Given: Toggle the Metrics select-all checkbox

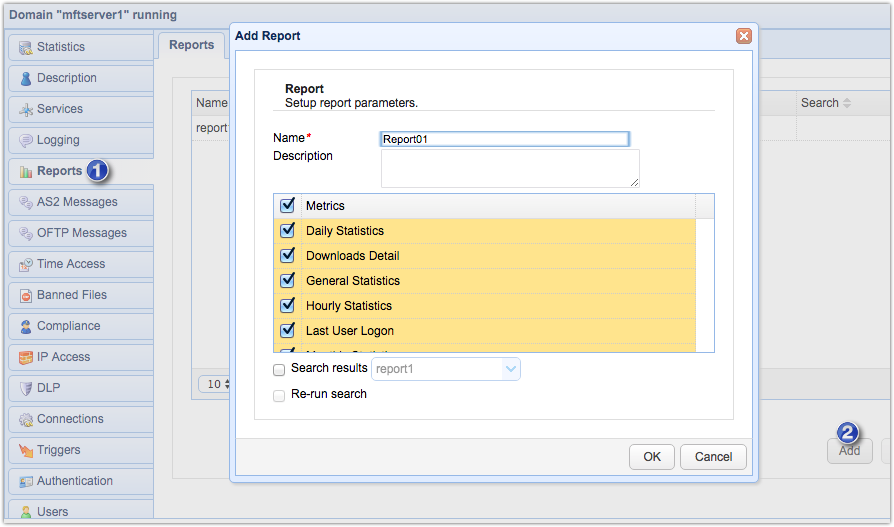Looking at the screenshot, I should pyautogui.click(x=288, y=206).
